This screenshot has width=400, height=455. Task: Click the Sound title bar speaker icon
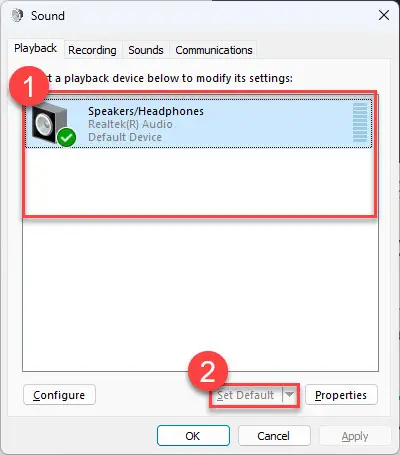click(17, 15)
